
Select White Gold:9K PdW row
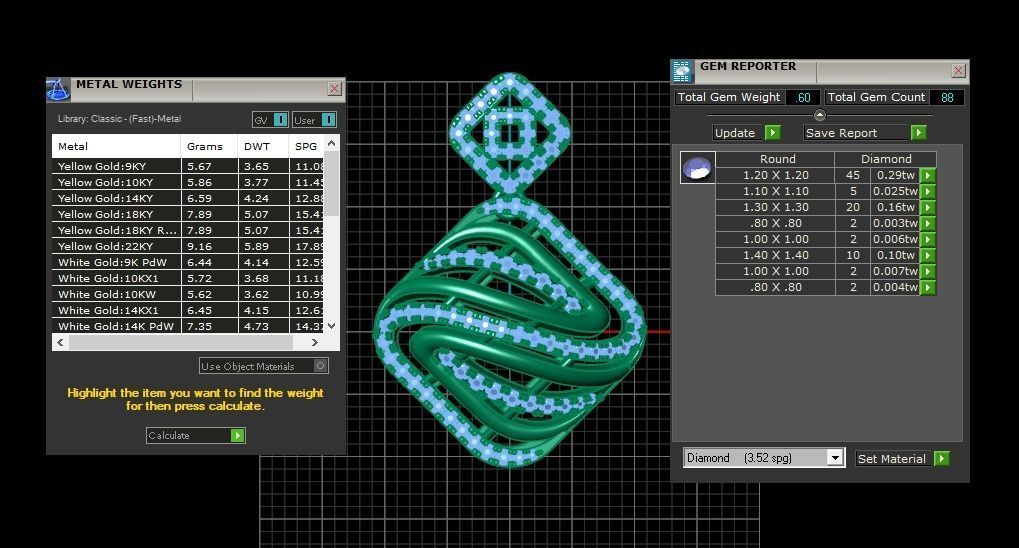pos(188,262)
